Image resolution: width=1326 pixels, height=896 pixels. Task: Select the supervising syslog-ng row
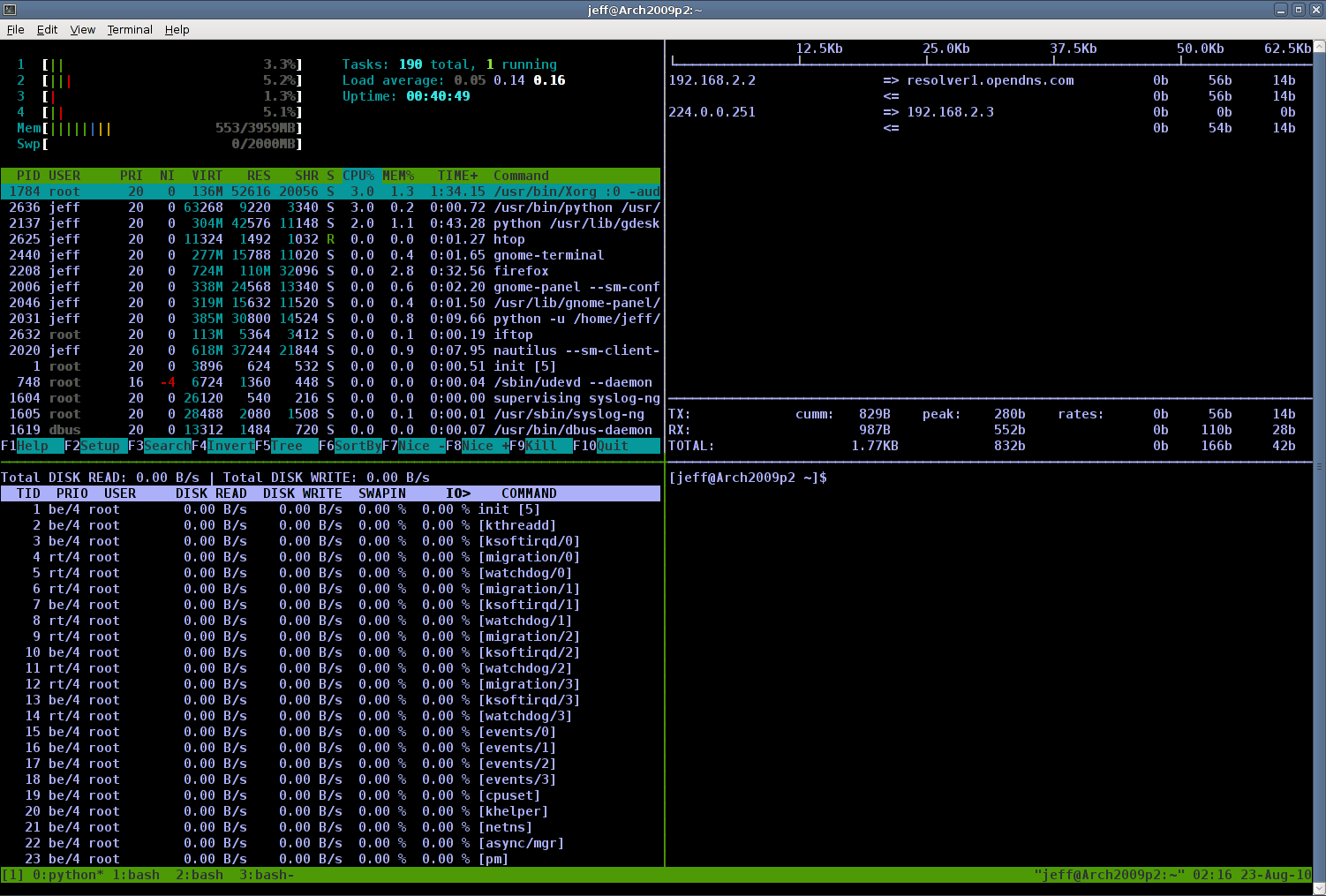pos(330,398)
